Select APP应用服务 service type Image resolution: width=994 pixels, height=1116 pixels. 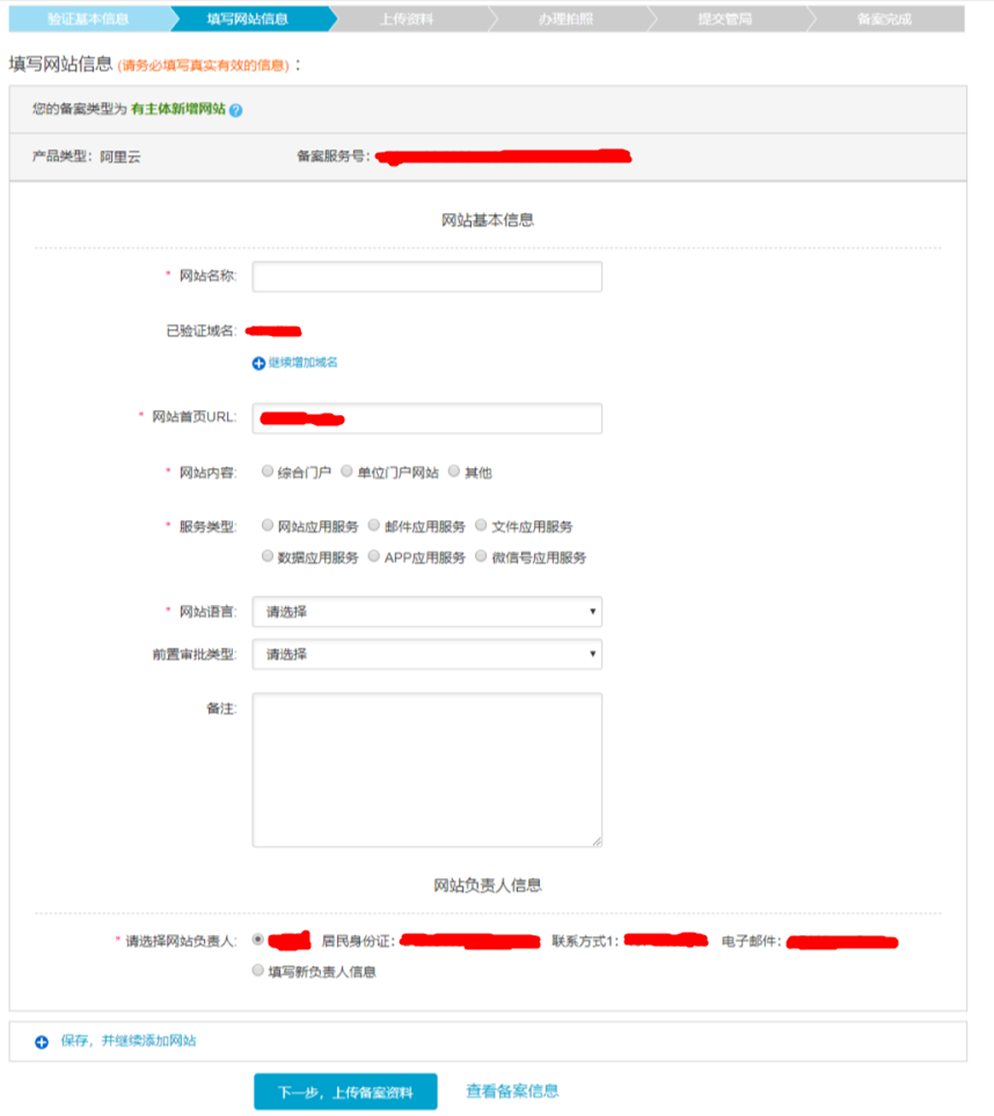pyautogui.click(x=374, y=556)
